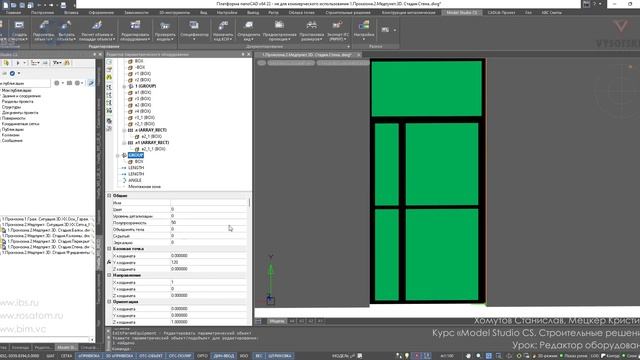This screenshot has width=640, height=360.
Task: Click Экспорт IFC ribbon tool
Action: coord(338,31)
